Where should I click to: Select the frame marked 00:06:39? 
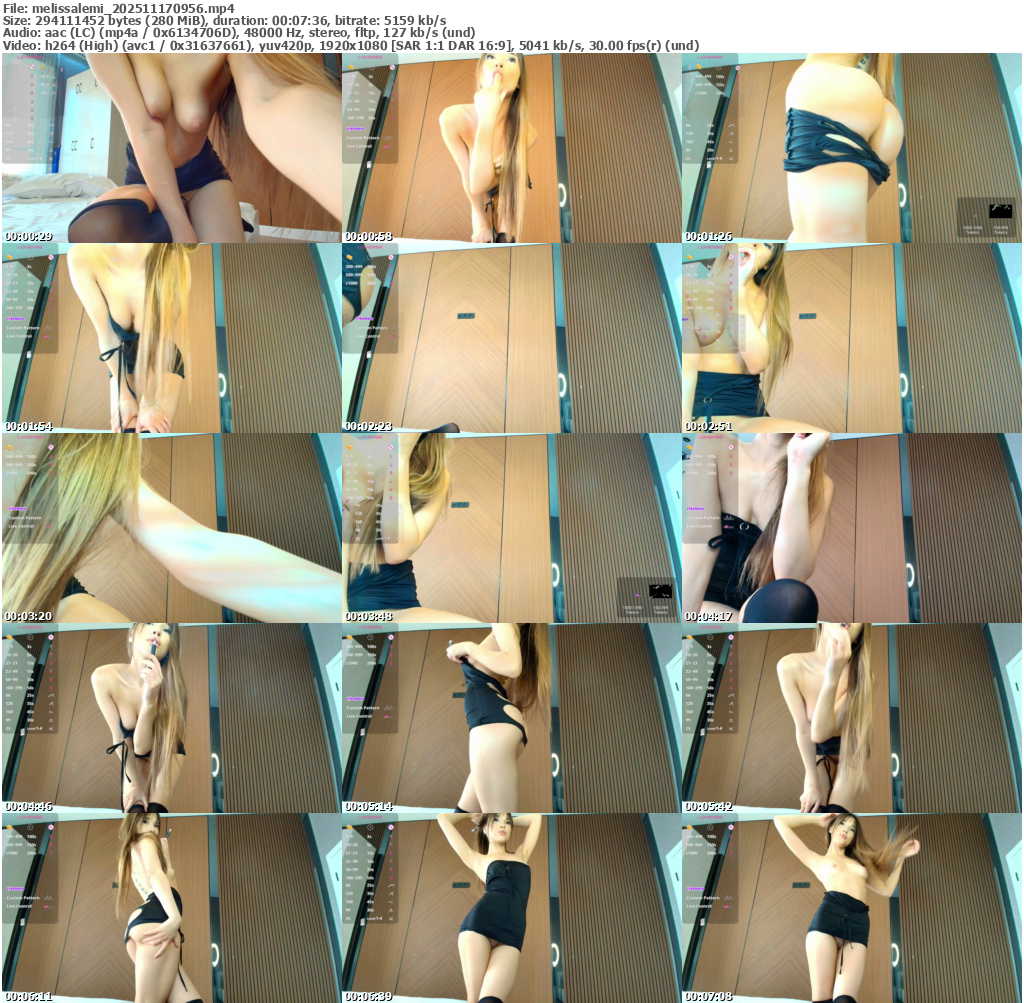click(511, 908)
